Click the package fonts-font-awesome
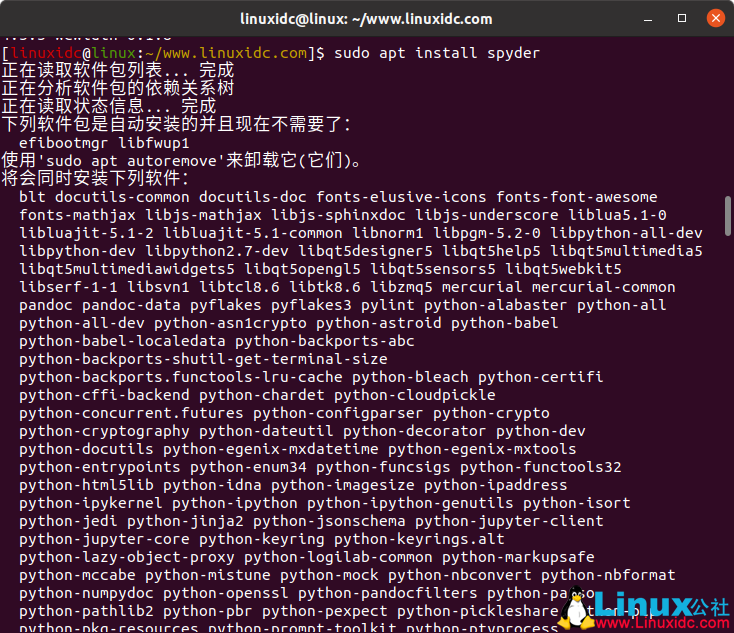734x633 pixels. coord(577,197)
